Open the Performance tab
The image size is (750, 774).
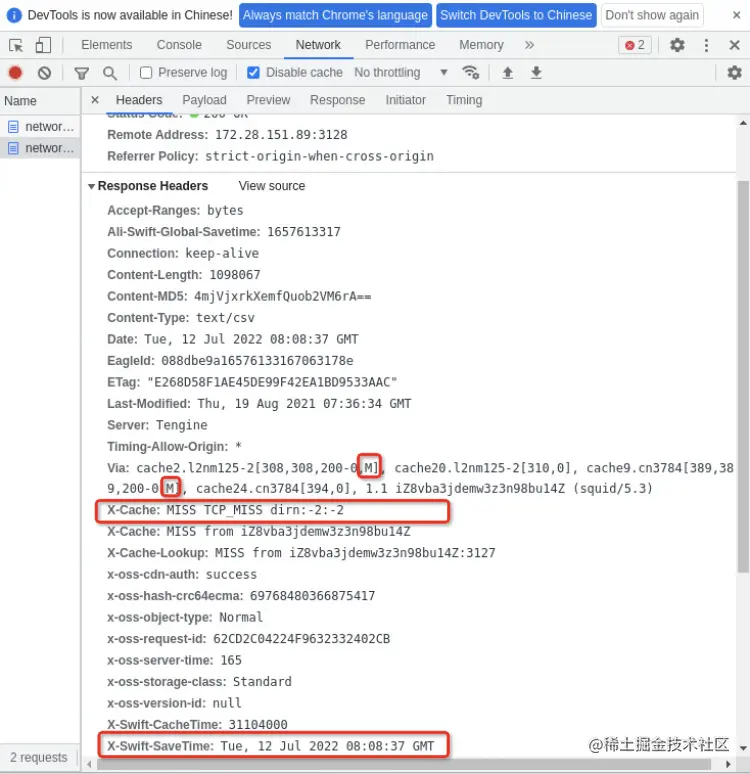coord(400,45)
